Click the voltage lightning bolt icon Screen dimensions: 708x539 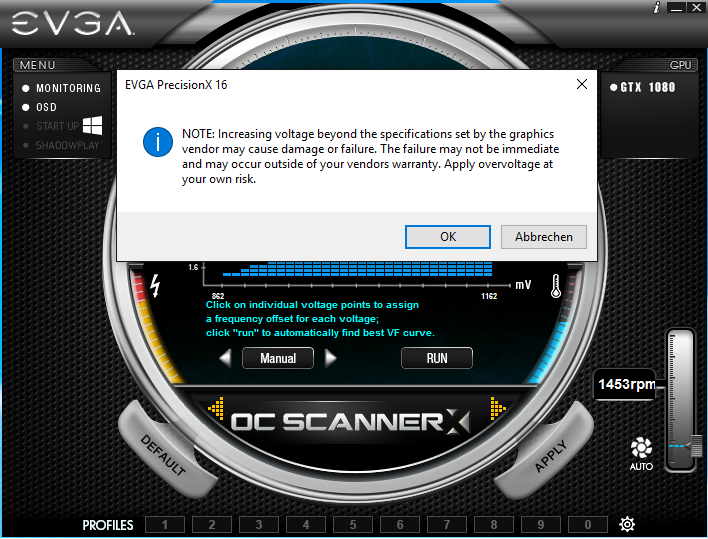tap(155, 286)
